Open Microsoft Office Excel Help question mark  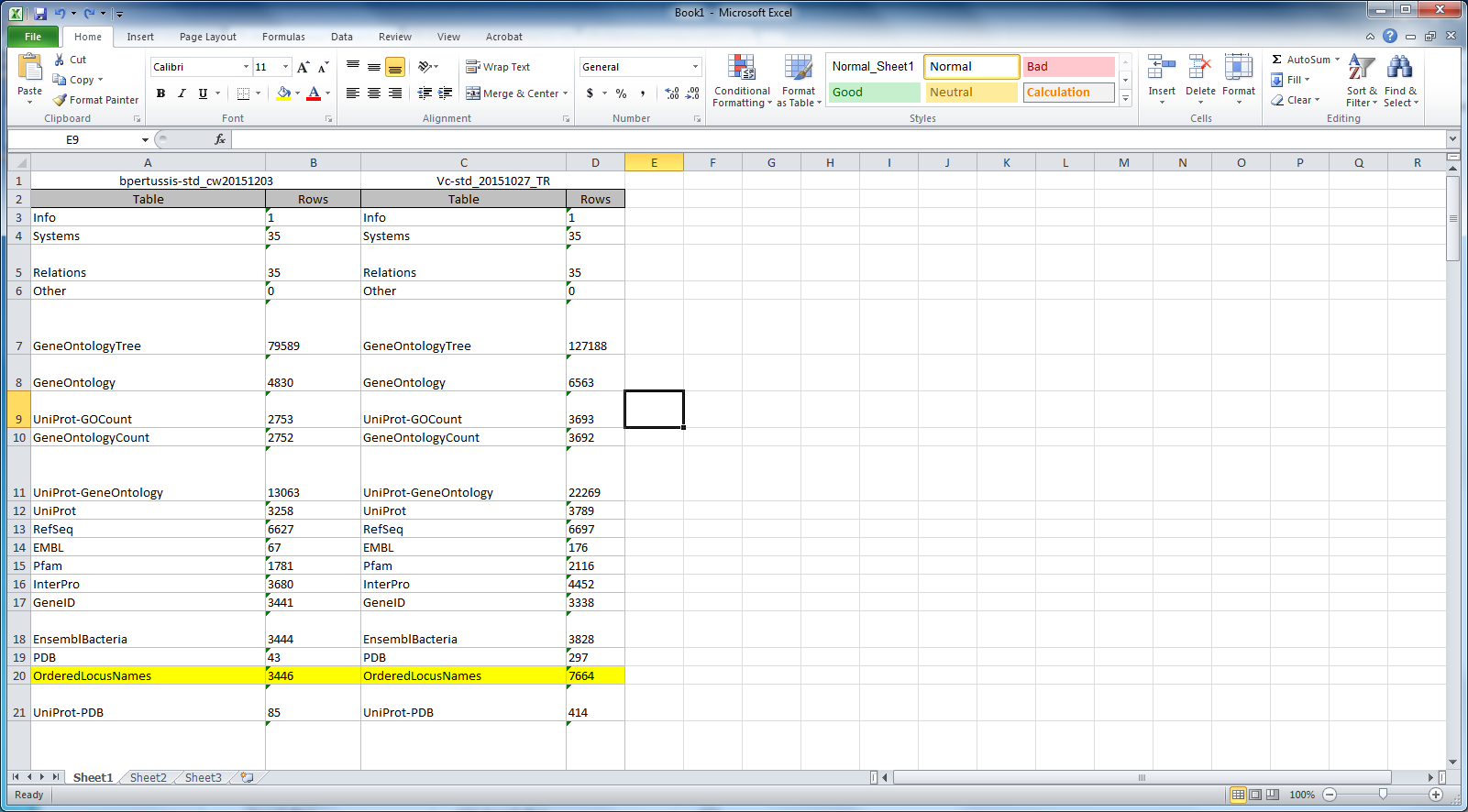1390,36
